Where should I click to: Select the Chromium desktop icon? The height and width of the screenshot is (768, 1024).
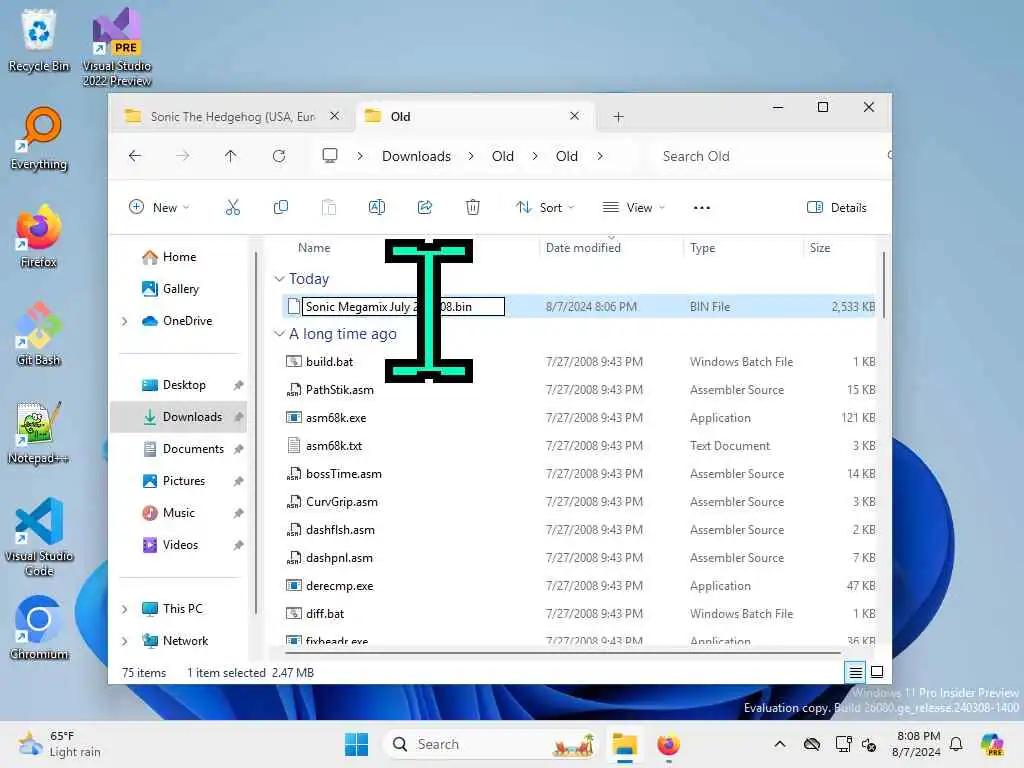(x=39, y=628)
